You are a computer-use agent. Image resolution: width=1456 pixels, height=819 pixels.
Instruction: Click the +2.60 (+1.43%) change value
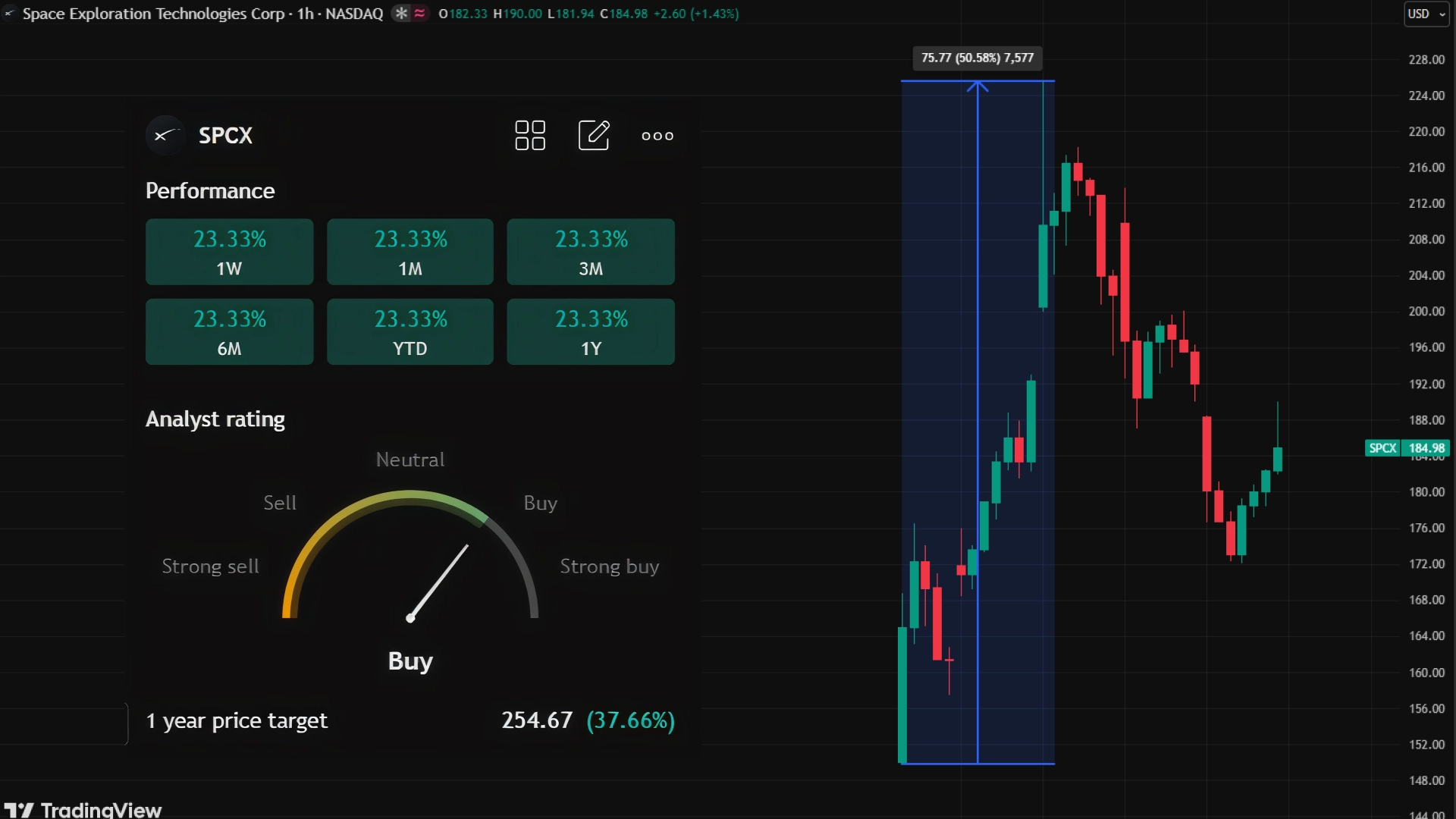click(x=696, y=14)
